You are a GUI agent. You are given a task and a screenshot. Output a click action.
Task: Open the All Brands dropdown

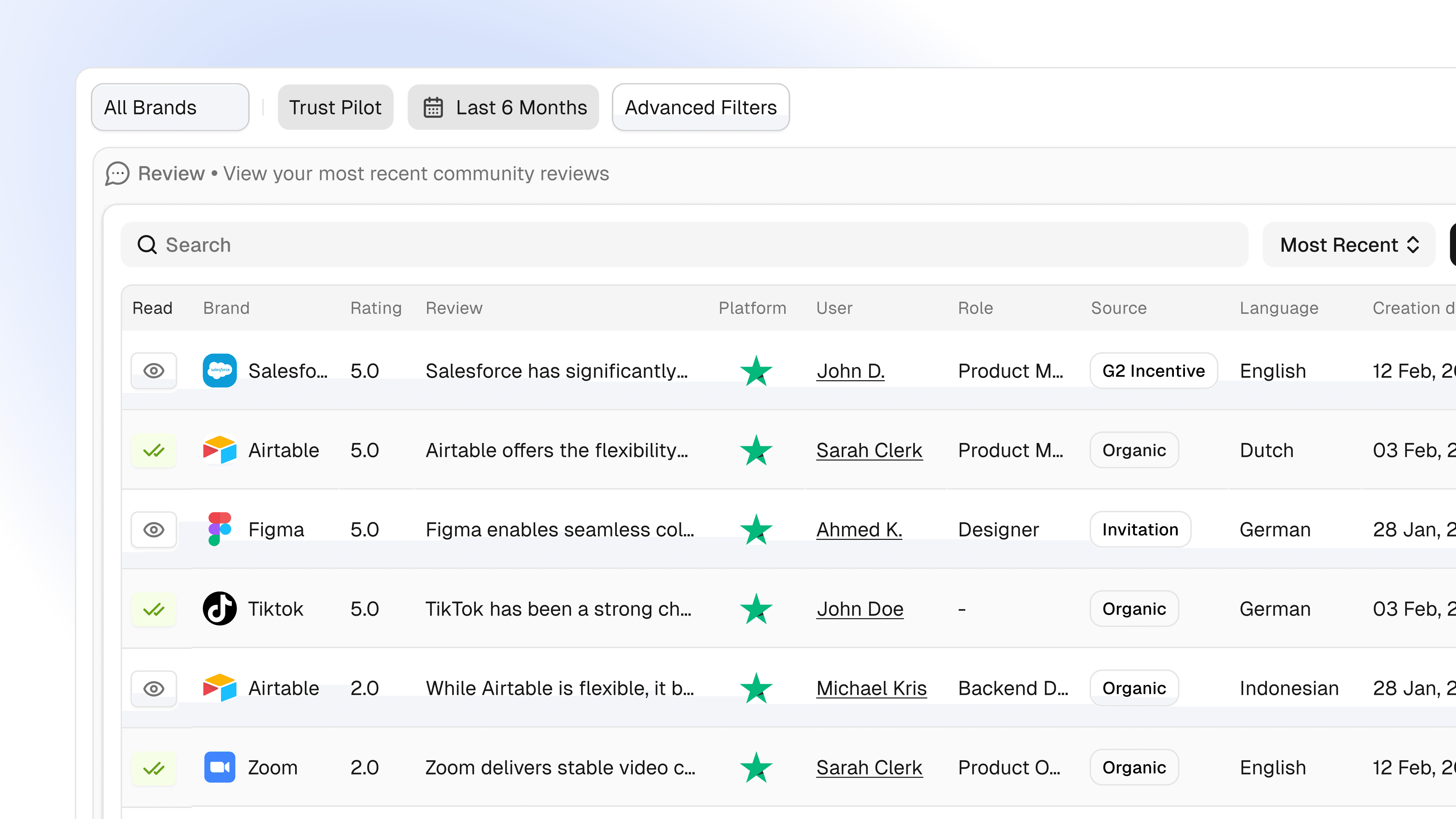[x=170, y=107]
